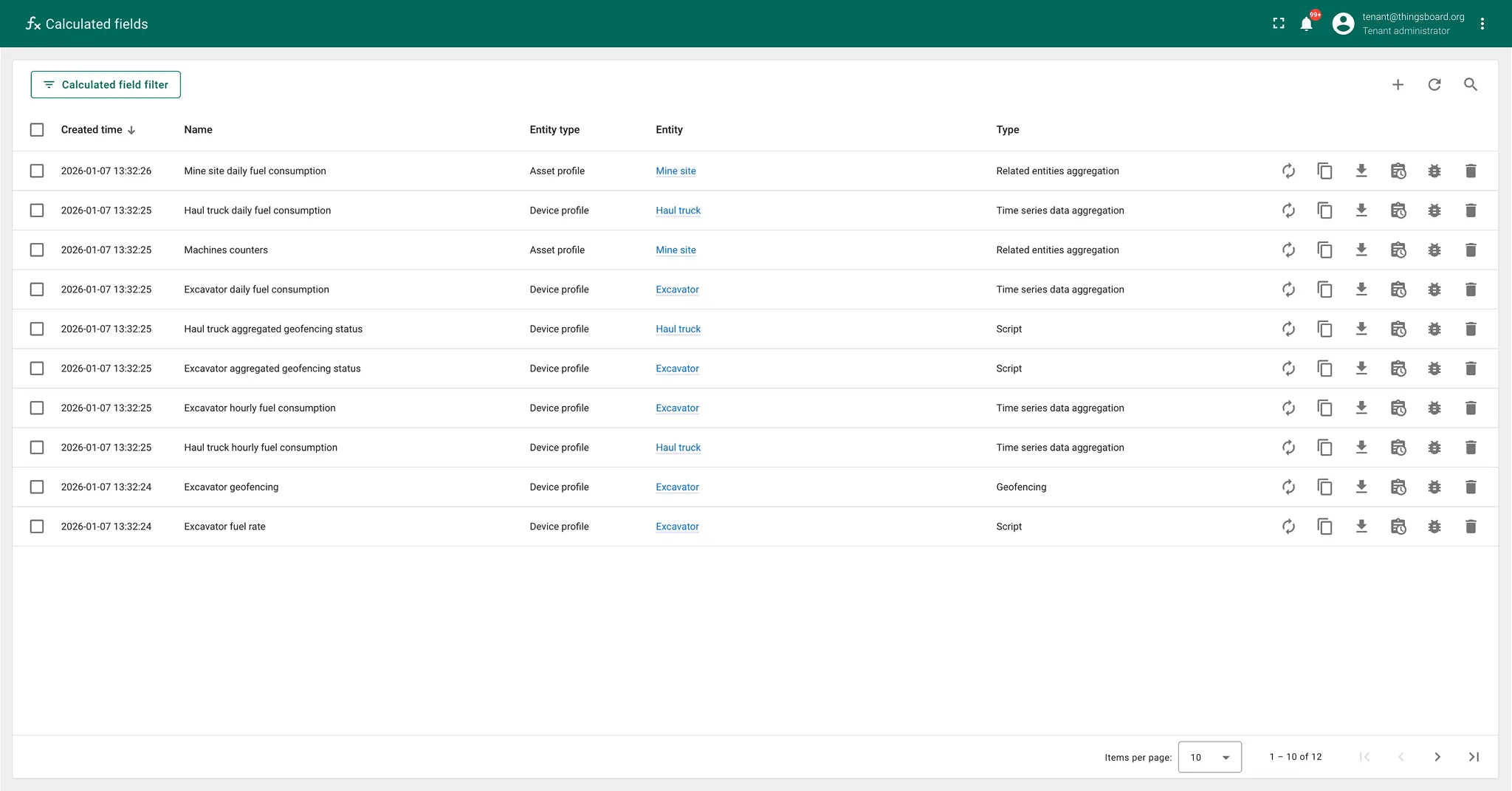Viewport: 1512px width, 791px height.
Task: Open search for calculated fields
Action: tap(1470, 85)
